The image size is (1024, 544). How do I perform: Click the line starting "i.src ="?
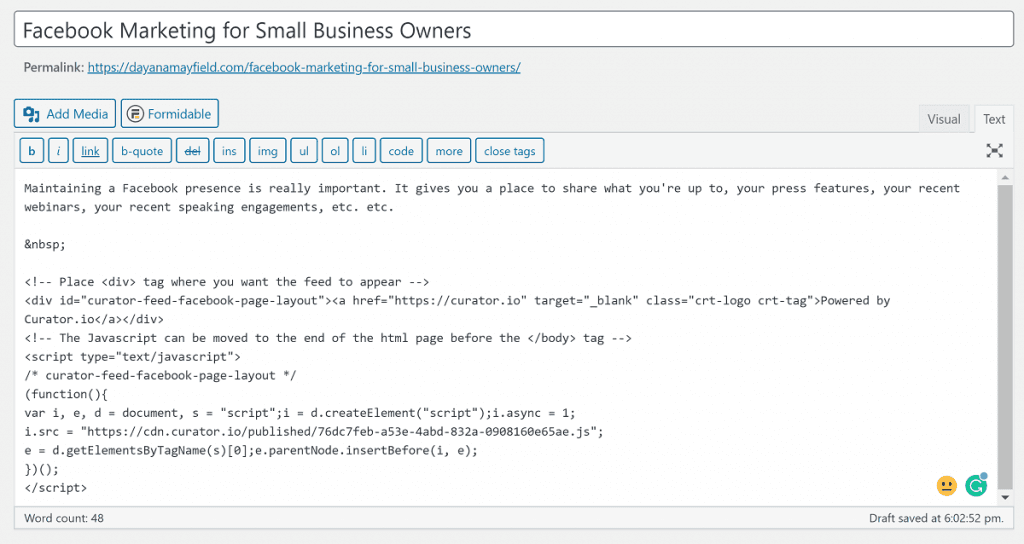click(x=314, y=432)
